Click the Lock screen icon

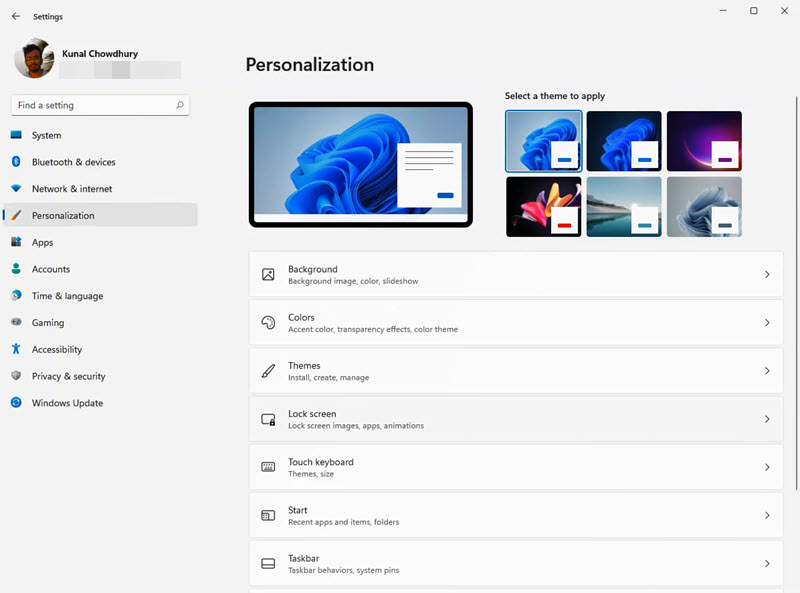(x=268, y=419)
